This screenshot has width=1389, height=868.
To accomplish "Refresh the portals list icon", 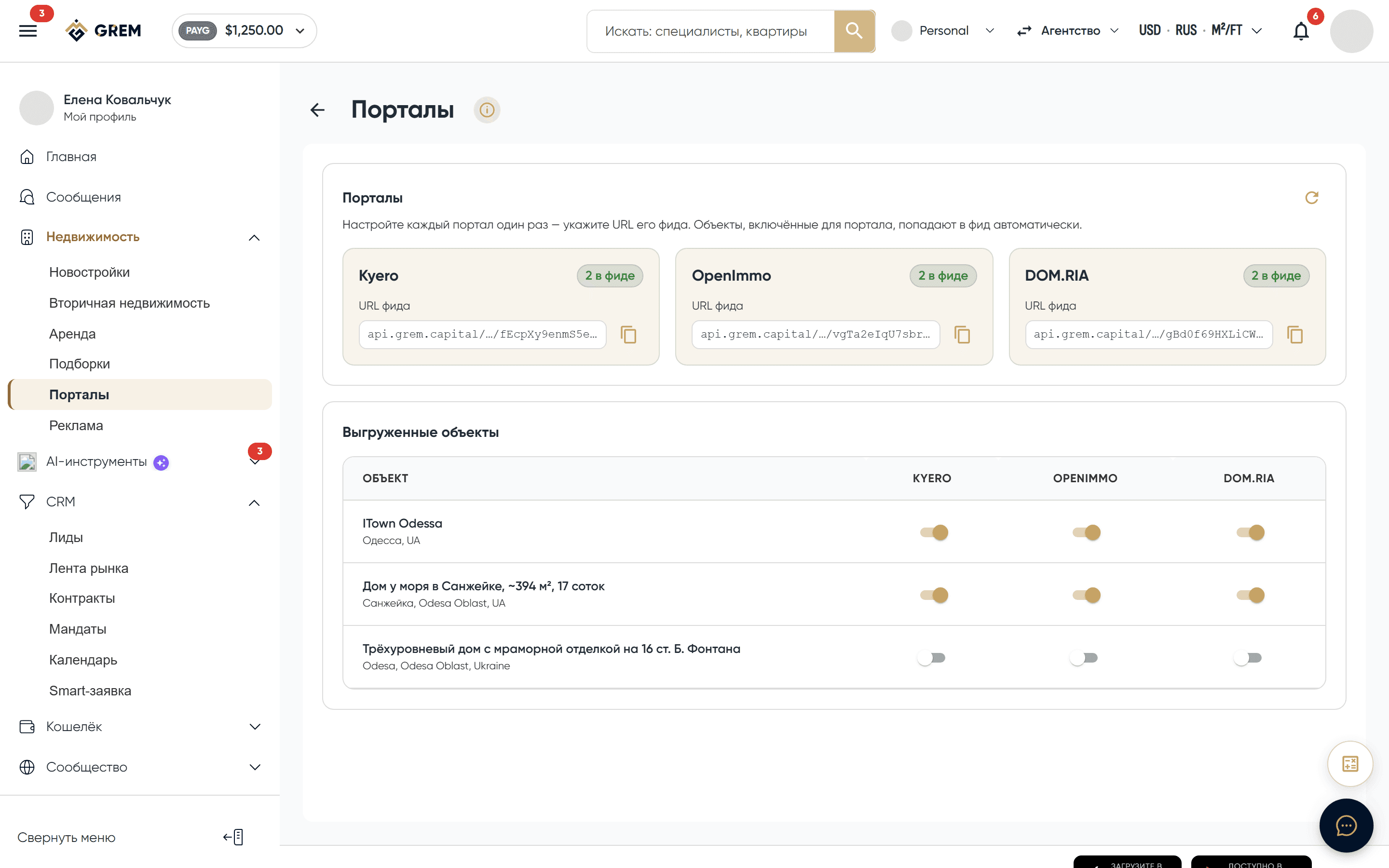I will (x=1311, y=198).
